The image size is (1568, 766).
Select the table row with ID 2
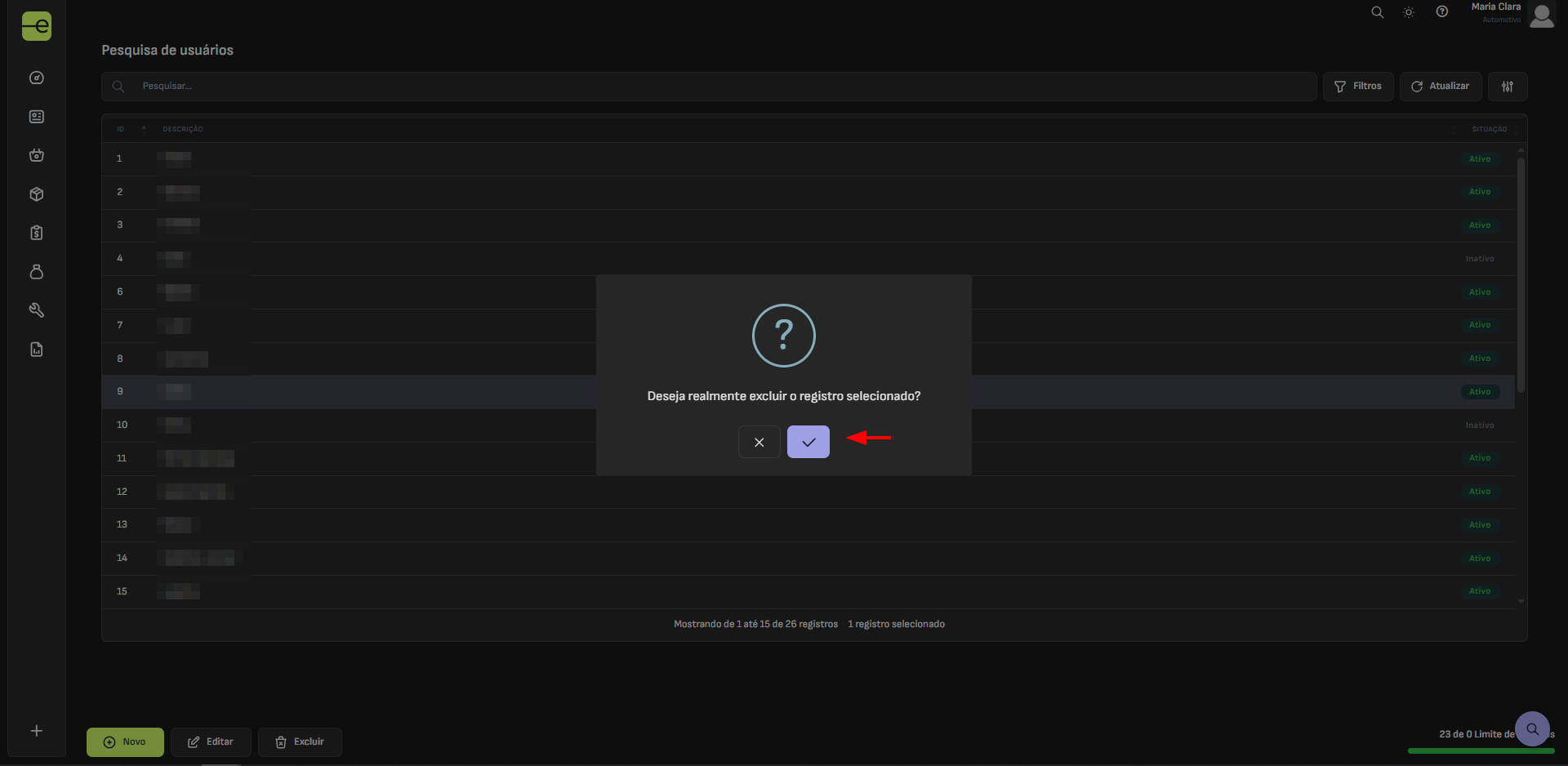pos(808,192)
